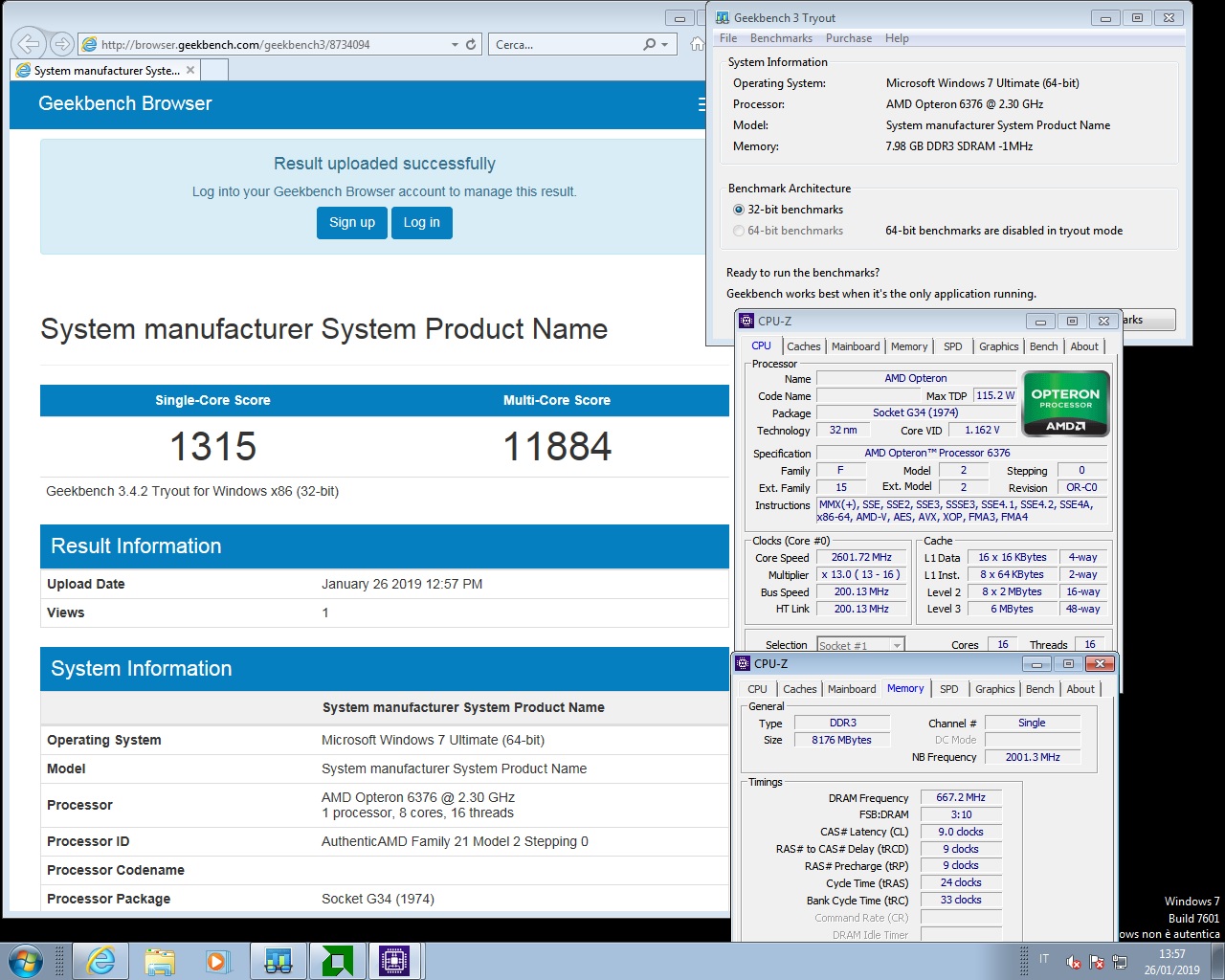The height and width of the screenshot is (980, 1225).
Task: Click the browser Back arrow button
Action: [x=29, y=43]
